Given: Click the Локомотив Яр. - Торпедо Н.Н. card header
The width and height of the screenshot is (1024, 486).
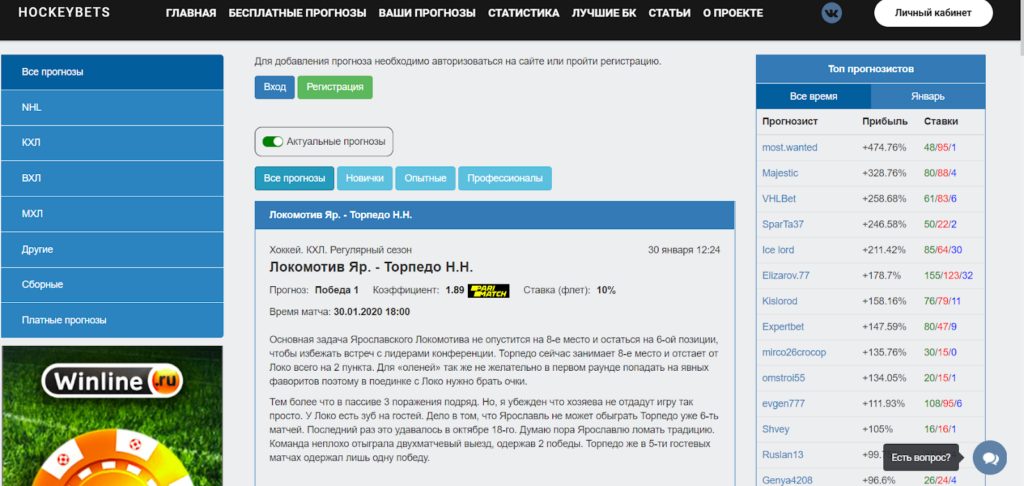Looking at the screenshot, I should 494,215.
